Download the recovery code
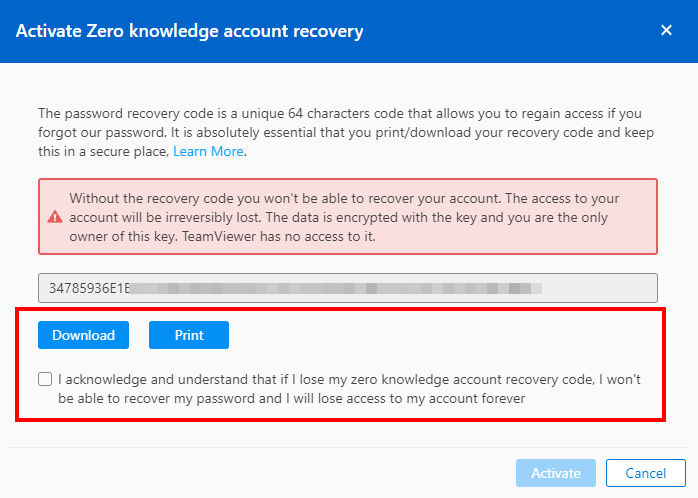Viewport: 698px width, 498px height. coord(83,335)
